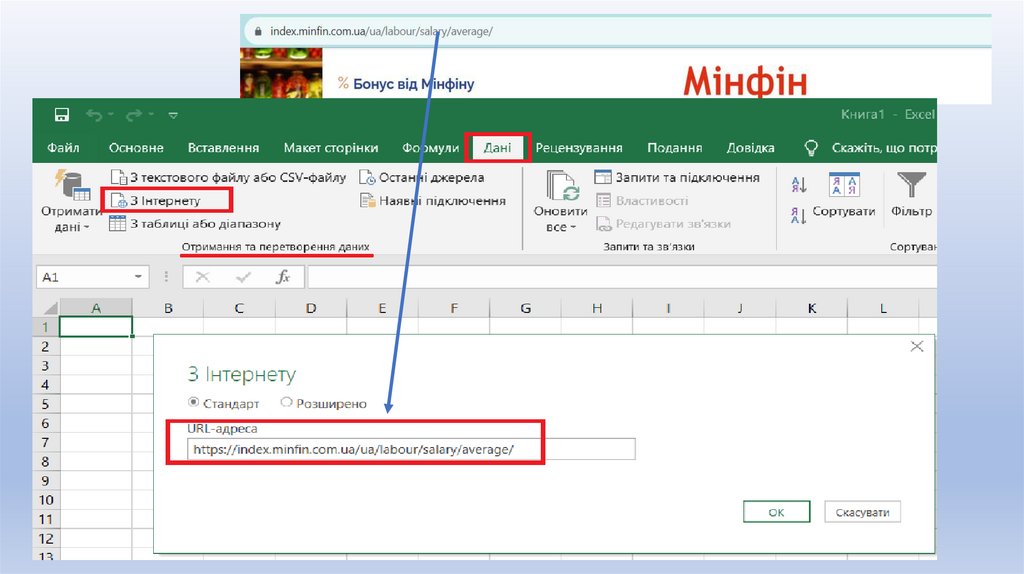1024x574 pixels.
Task: Open the Name Box dropdown arrow
Action: coord(138,277)
